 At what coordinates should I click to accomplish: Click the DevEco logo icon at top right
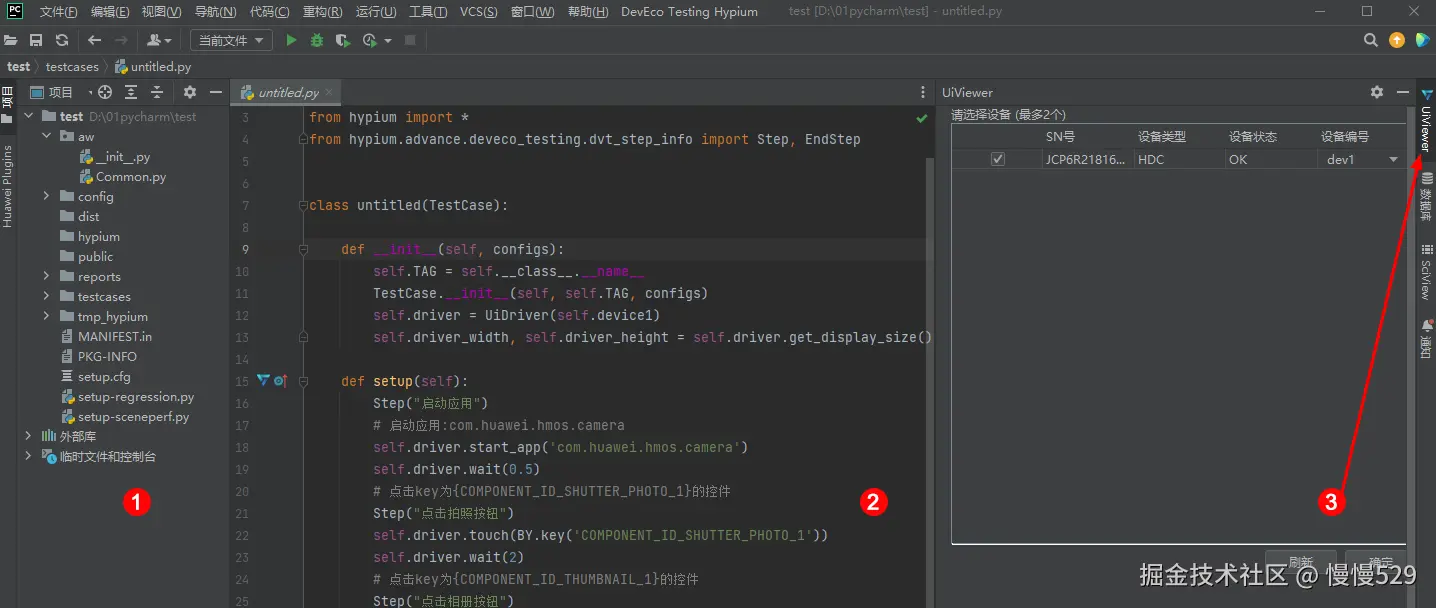click(1422, 40)
